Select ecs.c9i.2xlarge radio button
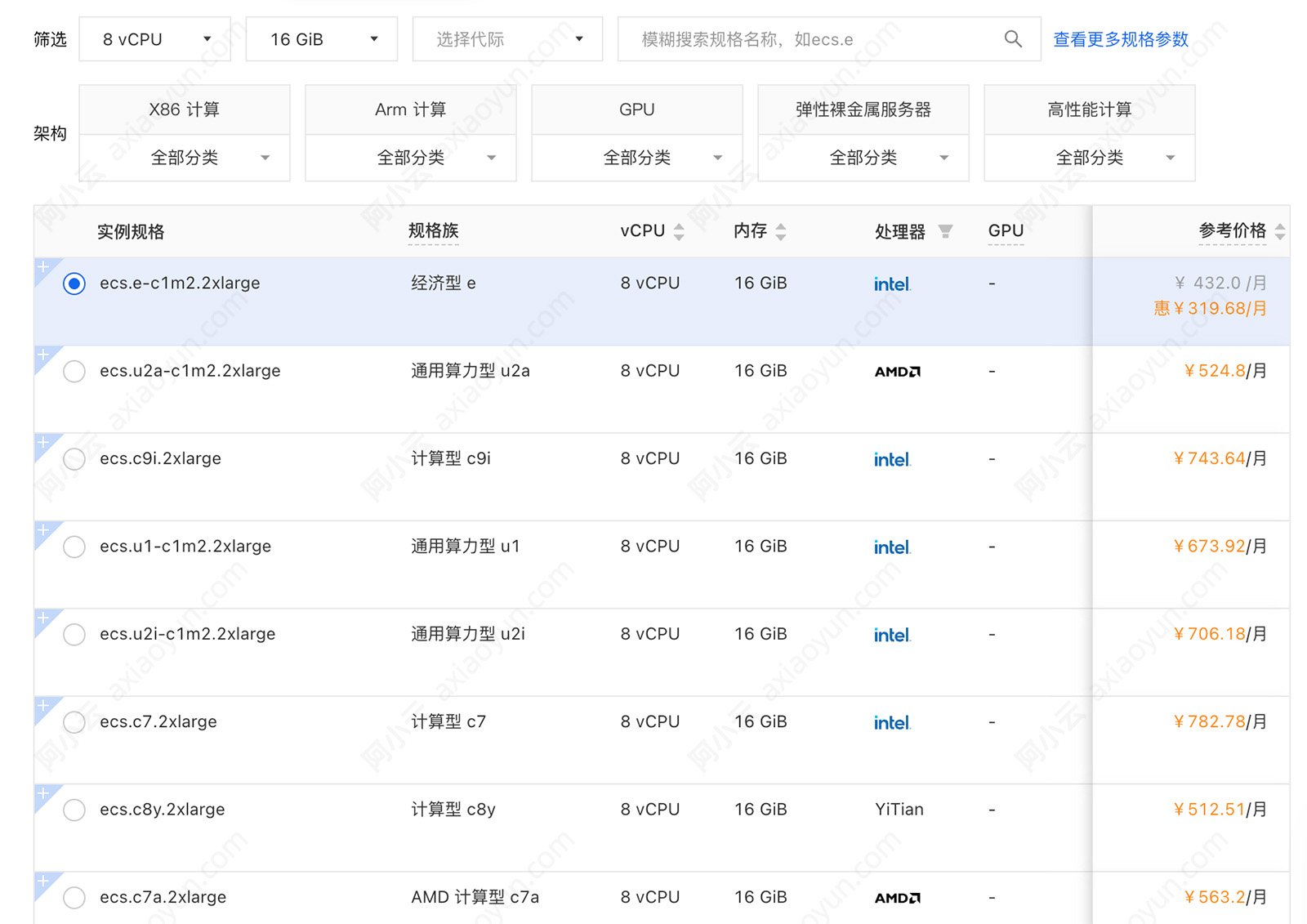The height and width of the screenshot is (924, 1307). (x=74, y=459)
